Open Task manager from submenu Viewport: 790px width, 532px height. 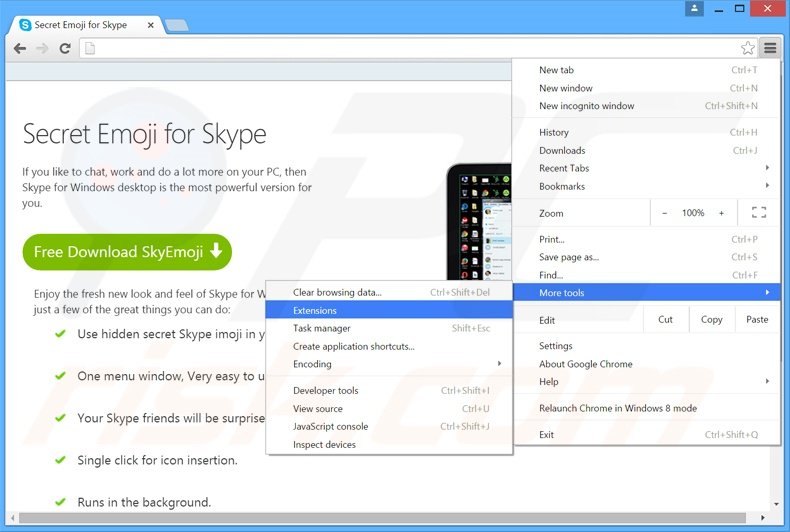pos(389,328)
